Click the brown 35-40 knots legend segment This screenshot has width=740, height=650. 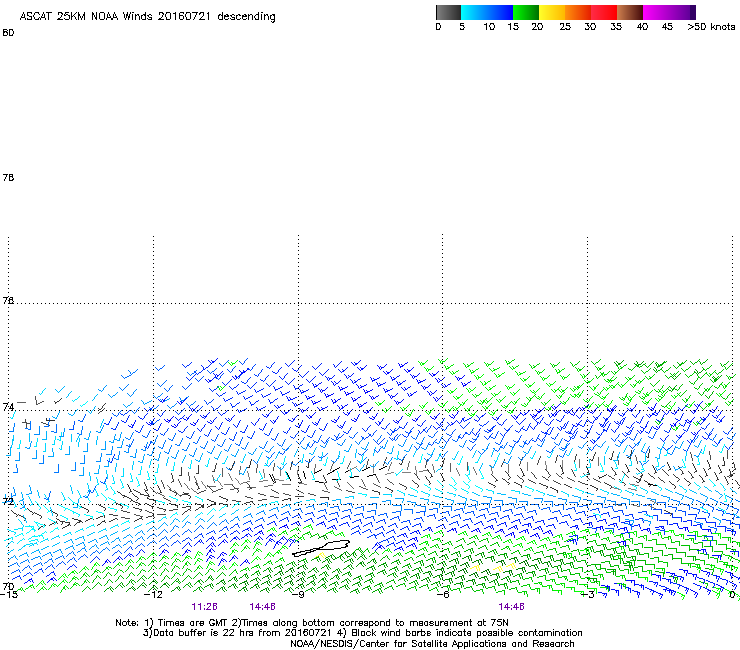click(630, 12)
